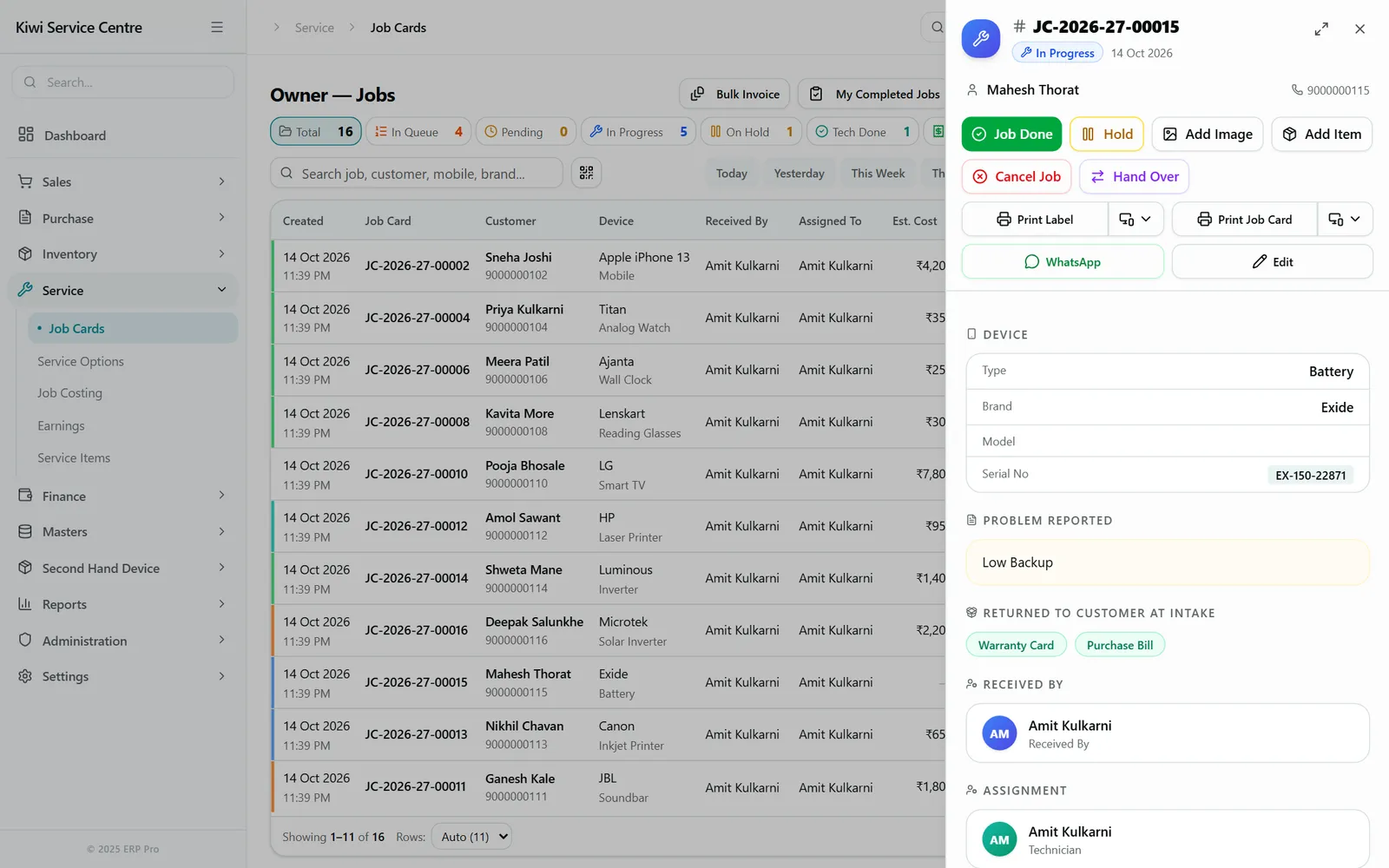Put the job on Hold
This screenshot has height=868, width=1389.
(1107, 135)
